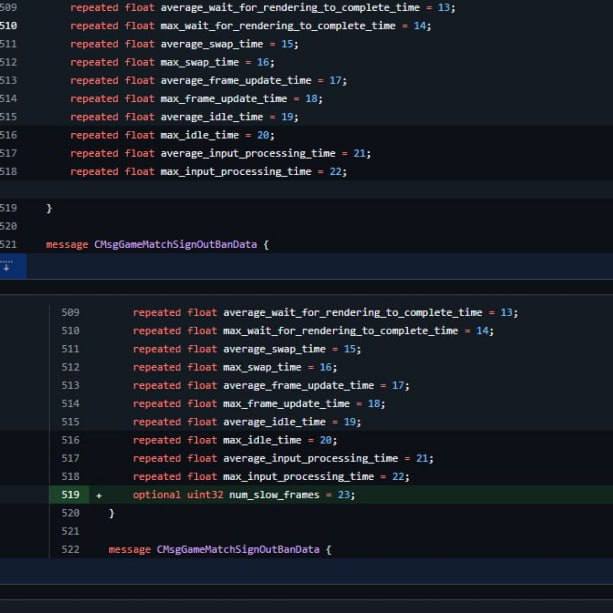Select green-highlighted line number 519
The image size is (613, 613).
(x=70, y=495)
